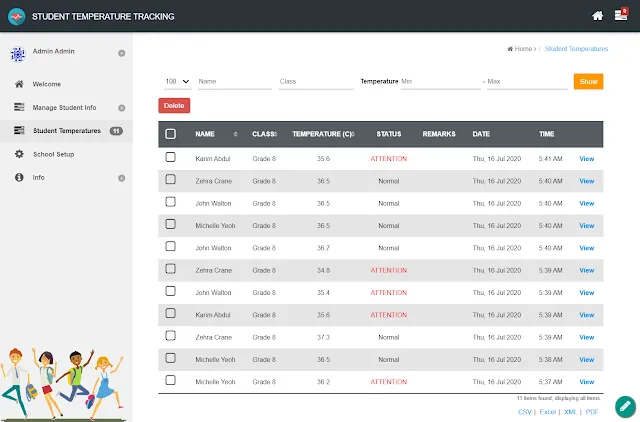
Task: Toggle the select-all checkbox in table header
Action: (x=171, y=134)
